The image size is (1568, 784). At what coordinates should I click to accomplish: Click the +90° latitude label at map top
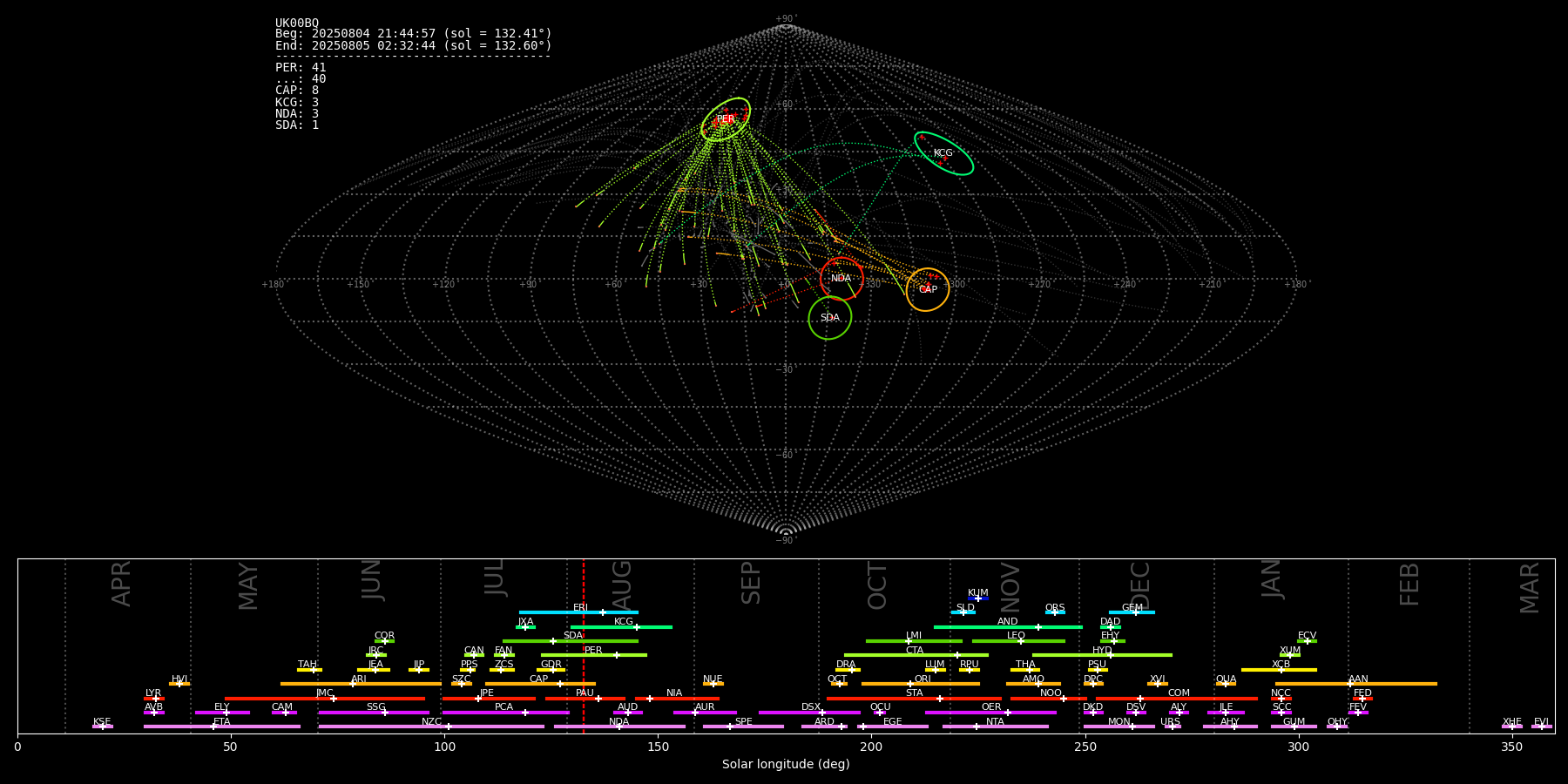pos(786,19)
